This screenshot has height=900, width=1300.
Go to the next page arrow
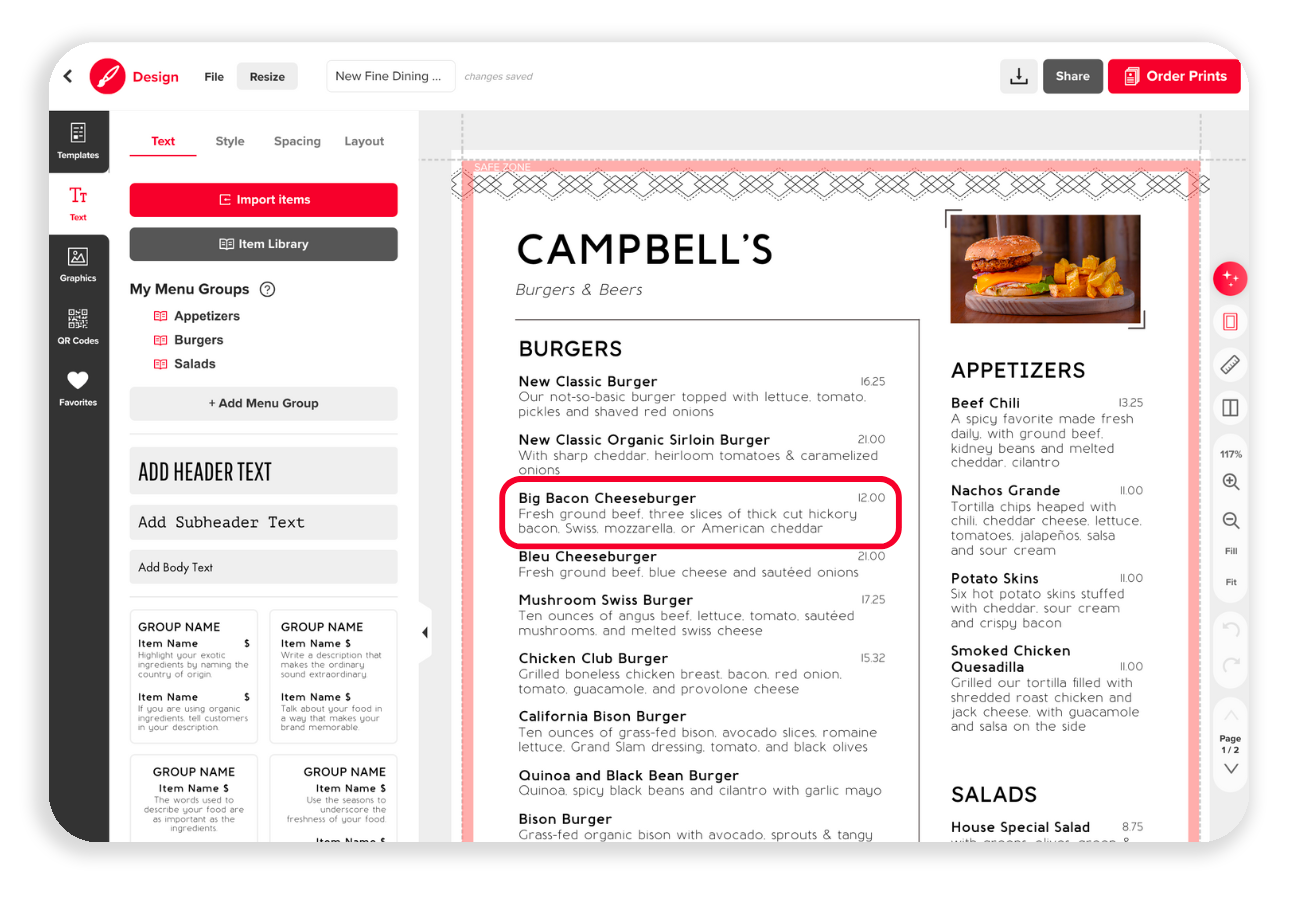click(1231, 769)
